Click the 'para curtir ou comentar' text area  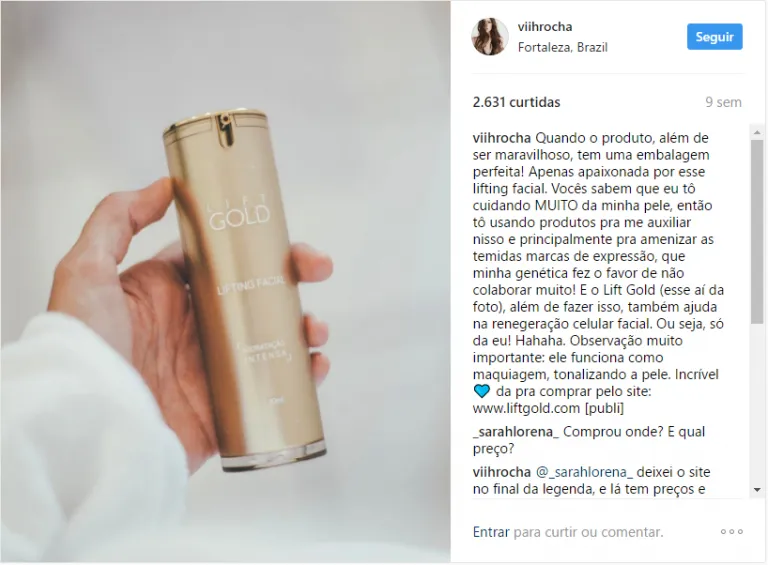point(588,532)
